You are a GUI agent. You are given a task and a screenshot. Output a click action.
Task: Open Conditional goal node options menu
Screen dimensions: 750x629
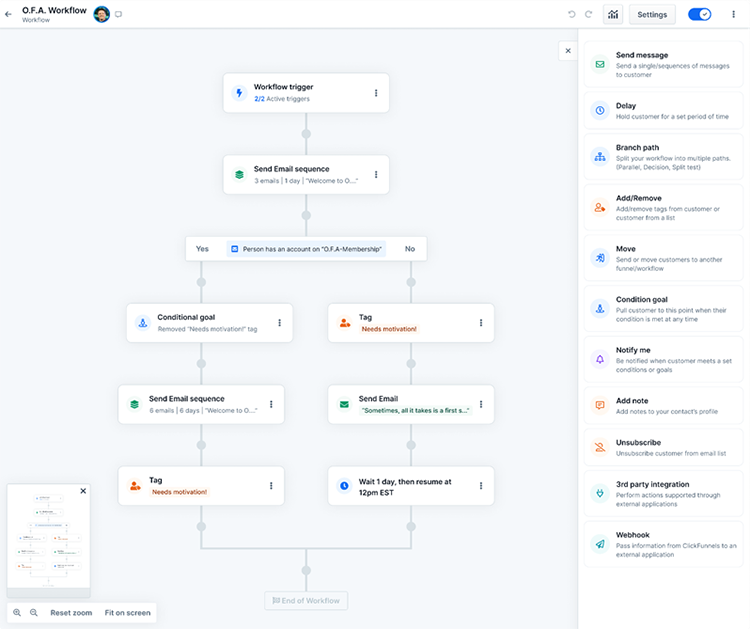click(x=279, y=323)
